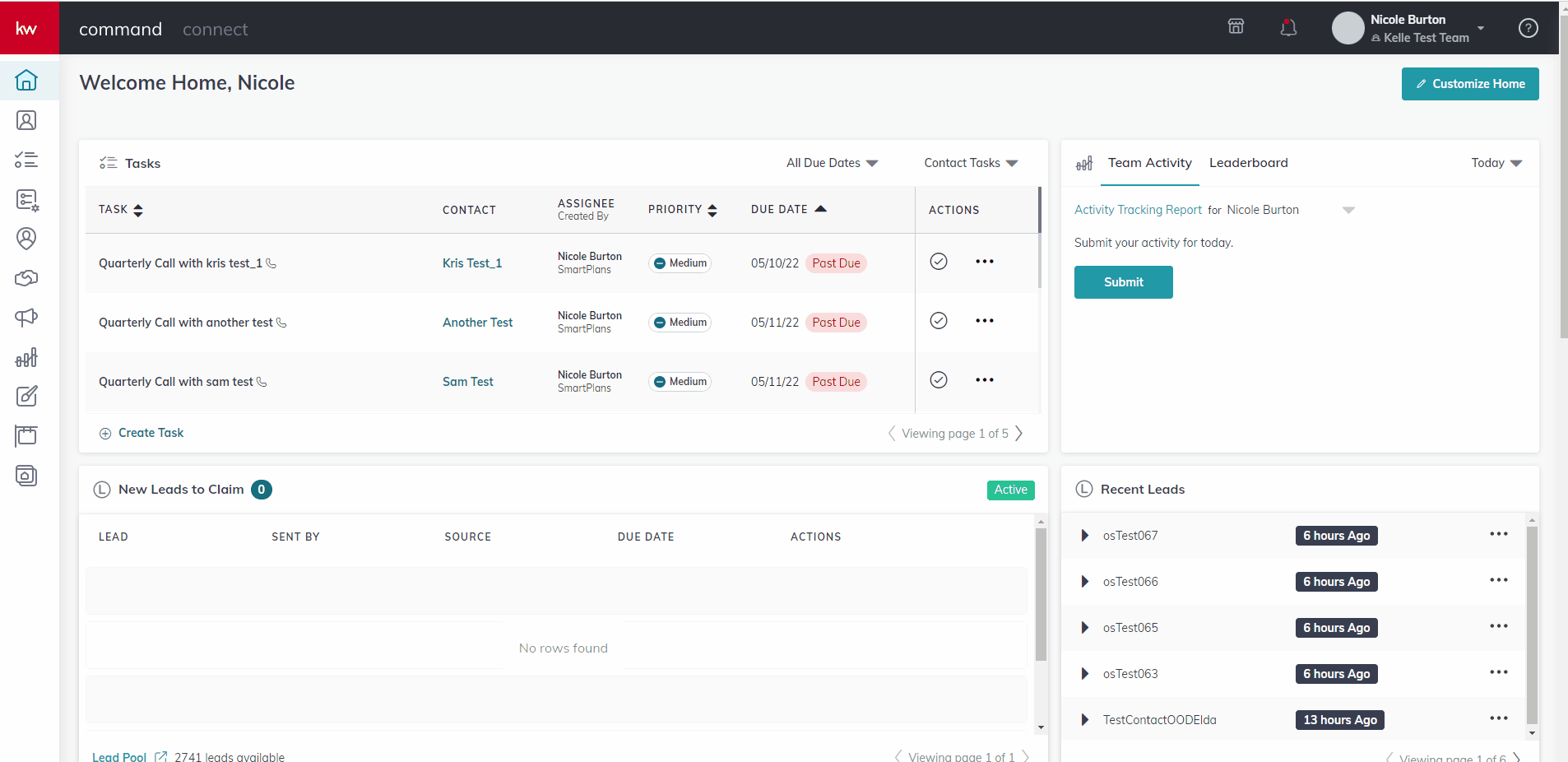Click the tasks list scrollbar
Screen dimensions: 1568x762
click(1040, 237)
